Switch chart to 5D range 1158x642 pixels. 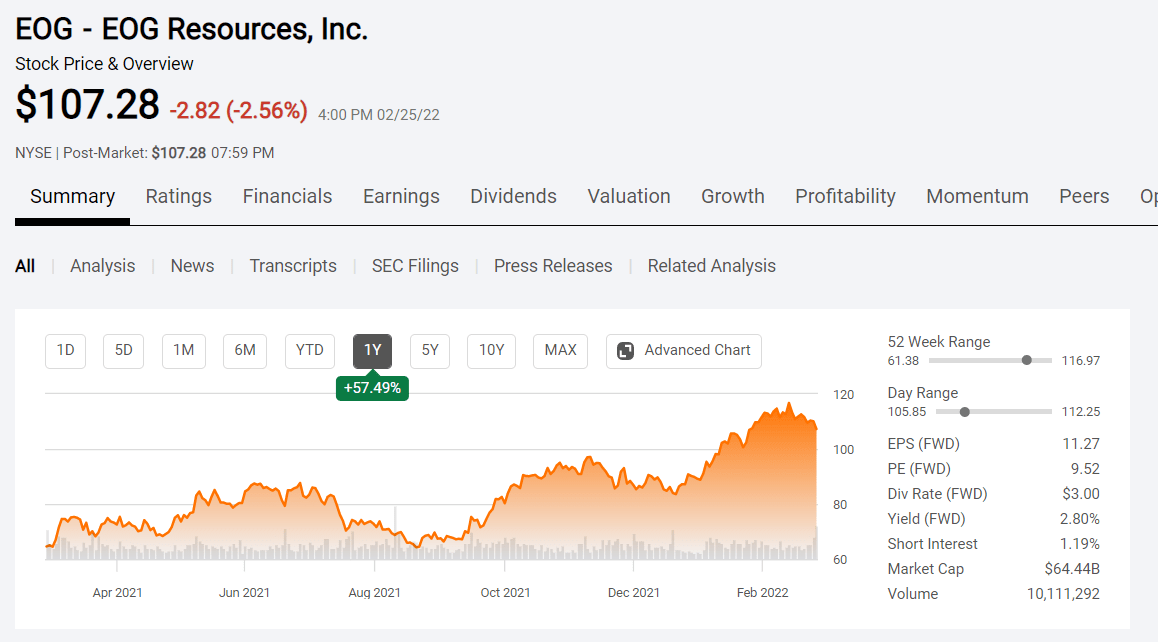pos(124,351)
